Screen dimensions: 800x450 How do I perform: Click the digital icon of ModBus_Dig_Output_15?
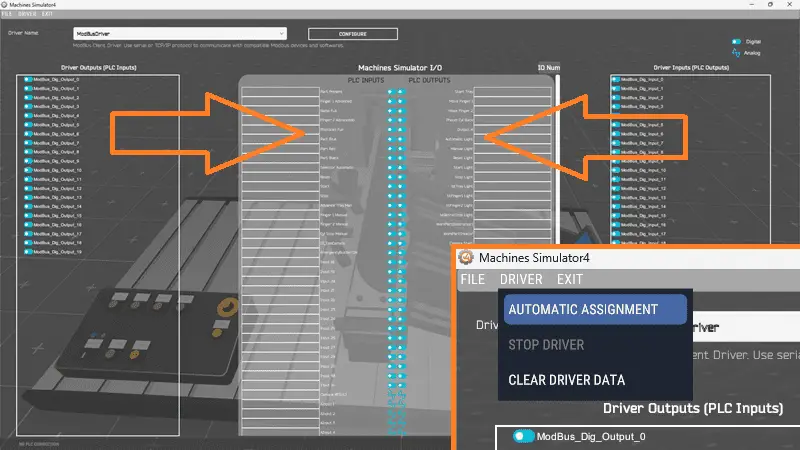coord(28,215)
